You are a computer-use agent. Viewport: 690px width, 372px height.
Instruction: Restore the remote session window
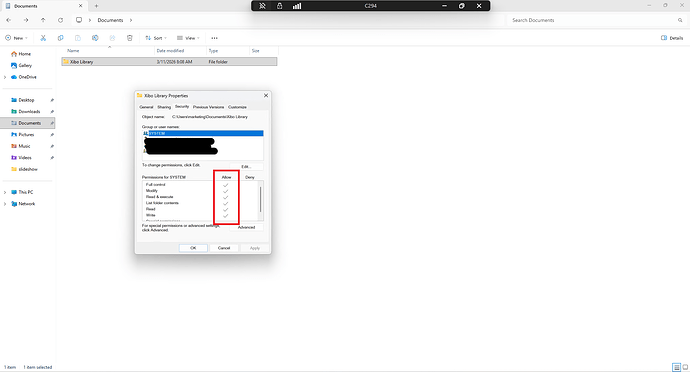(462, 6)
